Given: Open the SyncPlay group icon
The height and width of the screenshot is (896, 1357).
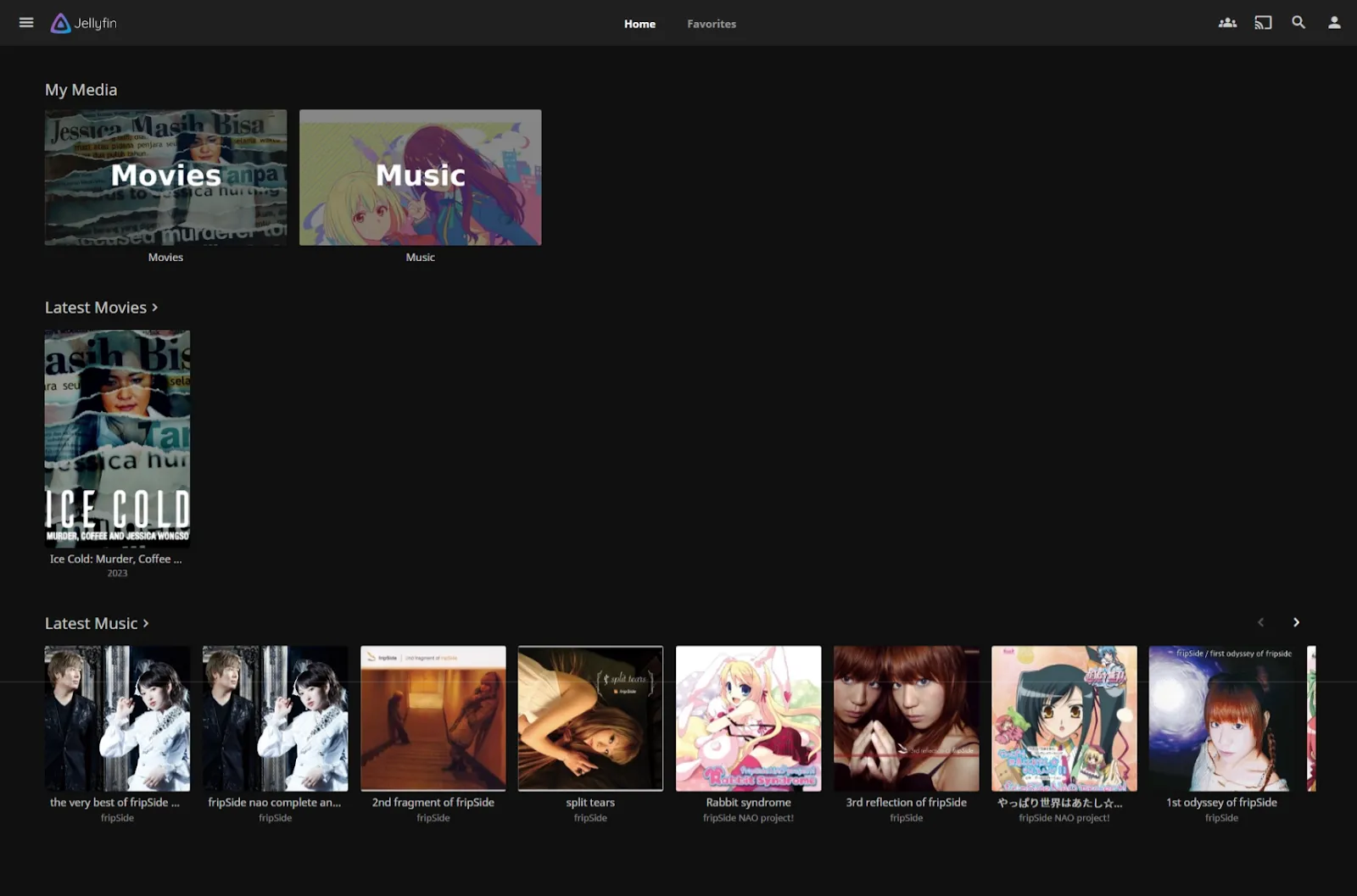Looking at the screenshot, I should (x=1227, y=23).
